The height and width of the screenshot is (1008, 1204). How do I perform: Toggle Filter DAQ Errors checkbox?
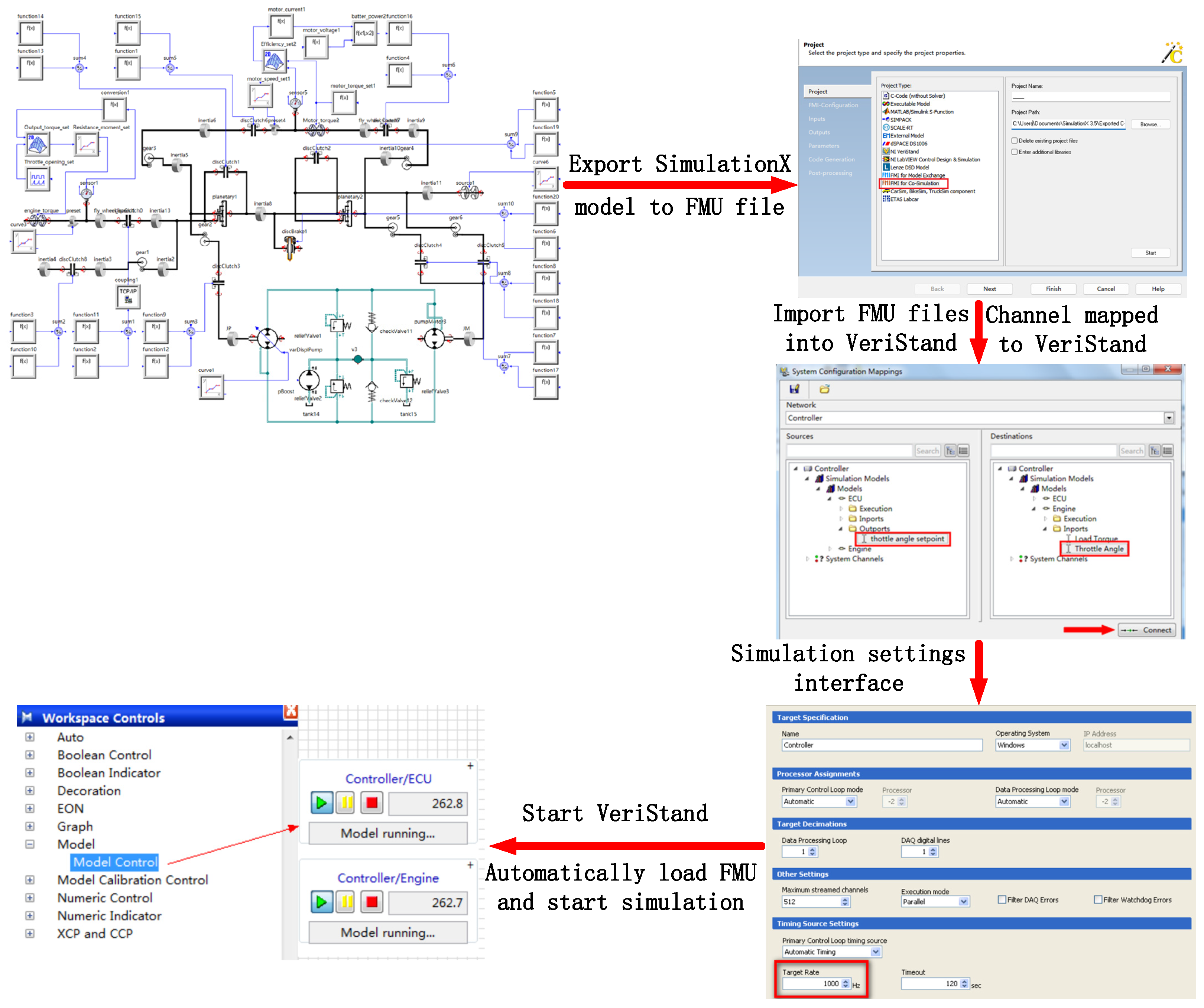click(x=1002, y=900)
